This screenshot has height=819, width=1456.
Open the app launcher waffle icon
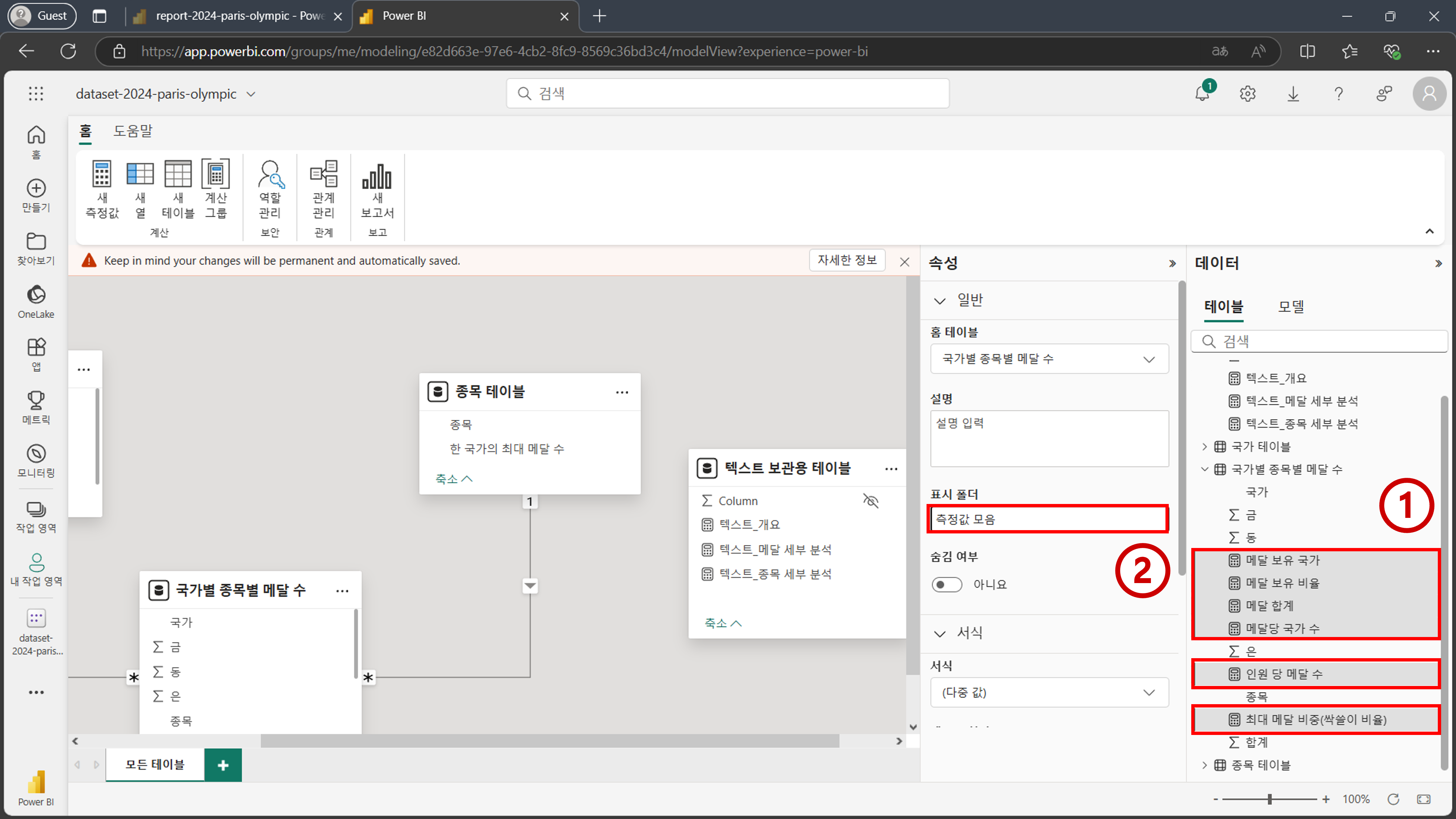point(36,94)
